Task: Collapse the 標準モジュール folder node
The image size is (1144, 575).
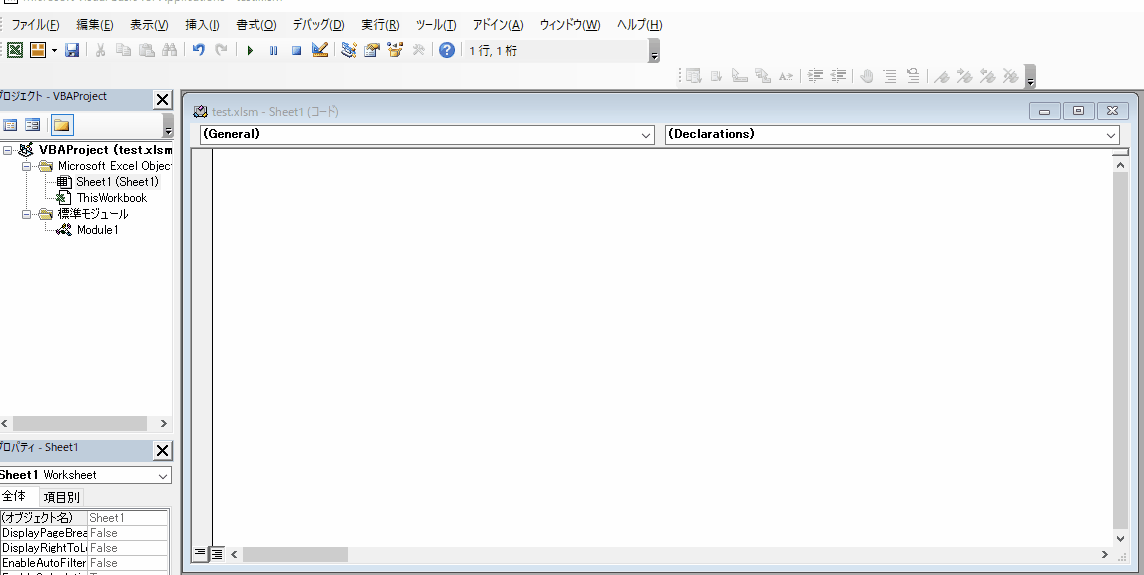Action: pos(28,214)
